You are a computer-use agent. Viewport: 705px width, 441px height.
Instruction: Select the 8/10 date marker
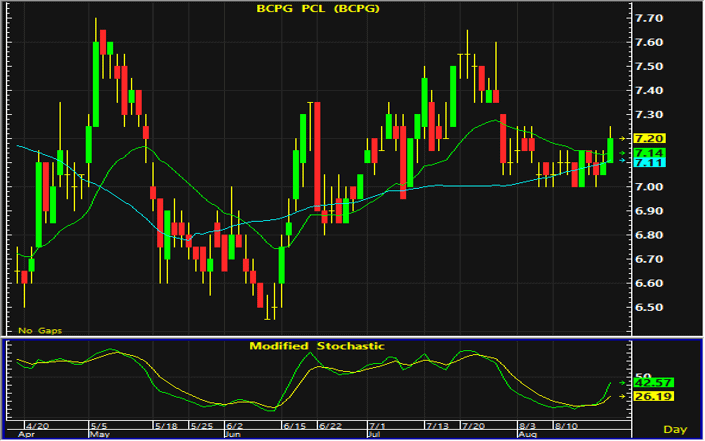tap(566, 426)
